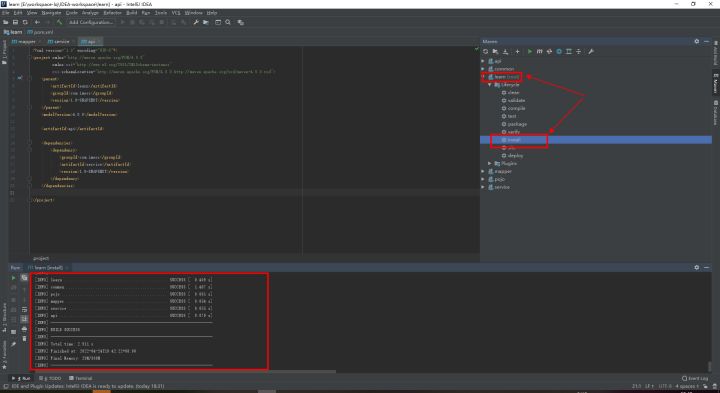The height and width of the screenshot is (393, 720).
Task: Run Maven build with the green play icon
Action: coord(529,51)
